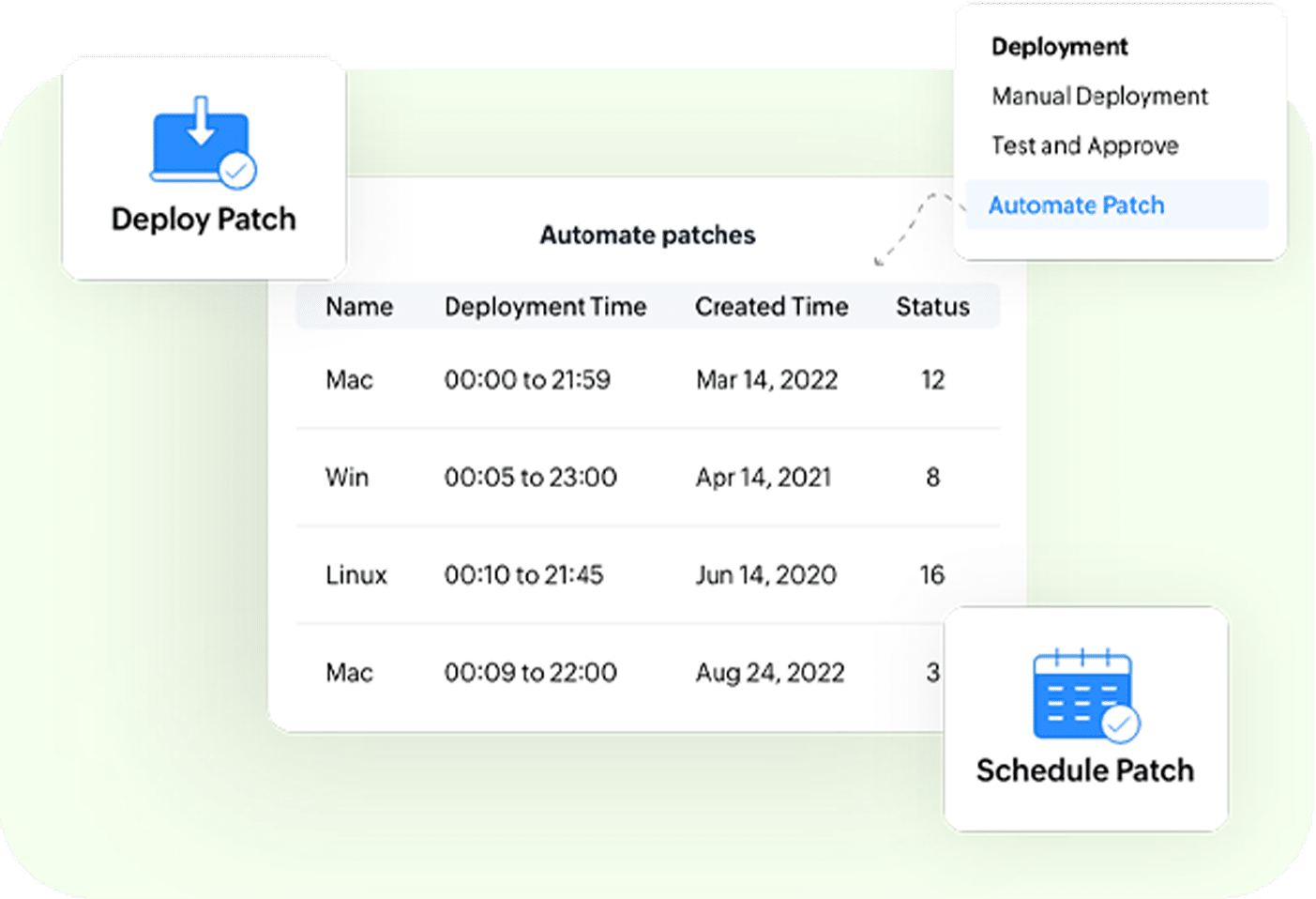Open the Schedule Patch card label
This screenshot has width=1316, height=899.
(1085, 770)
